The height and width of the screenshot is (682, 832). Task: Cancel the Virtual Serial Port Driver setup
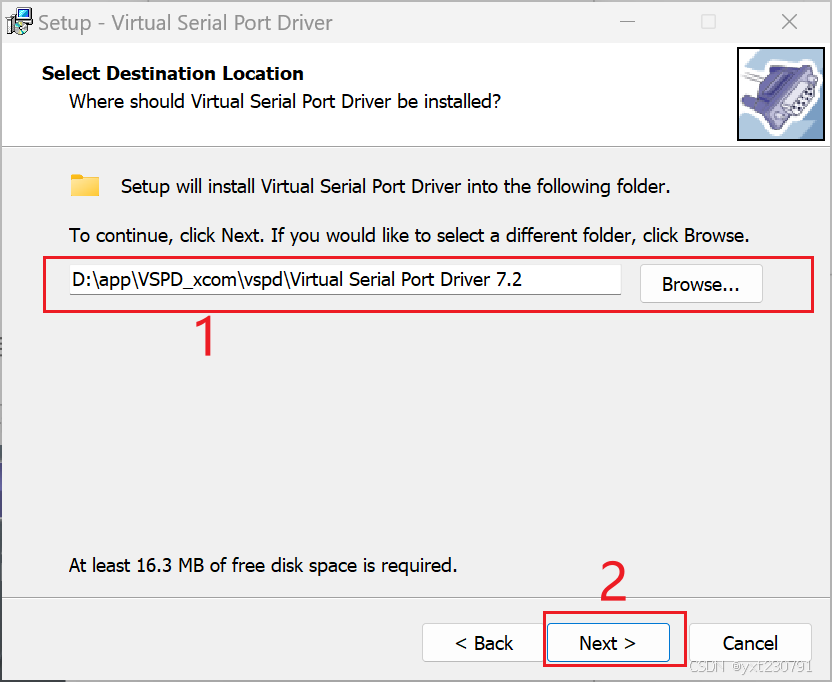[750, 643]
